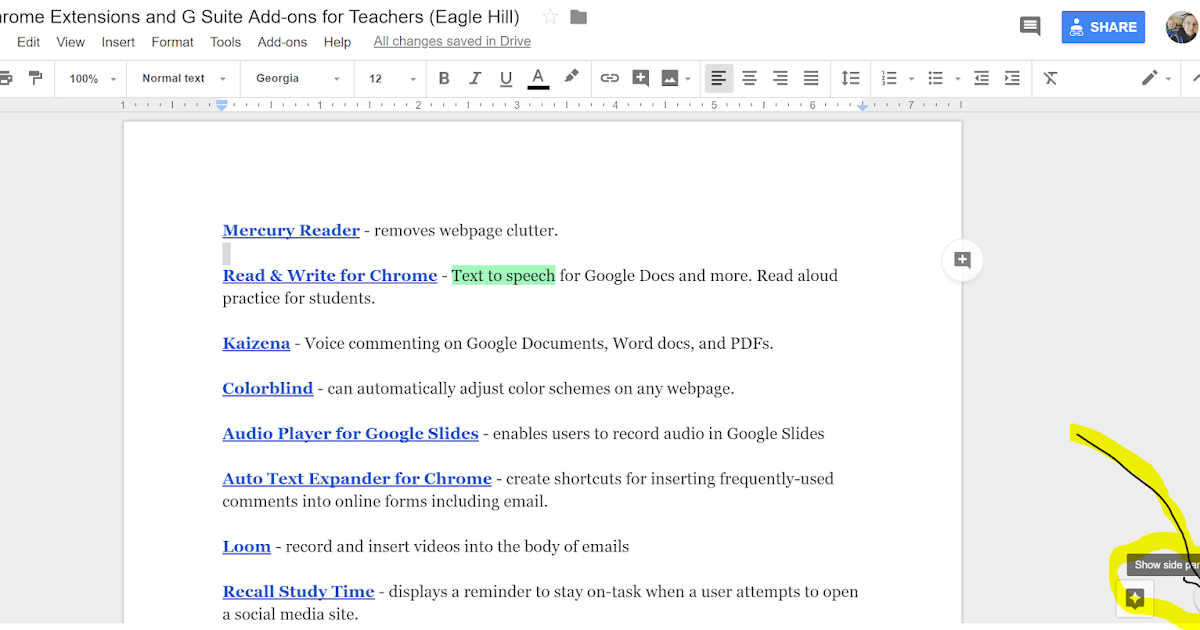The height and width of the screenshot is (630, 1200).
Task: Click the insert image icon
Action: 670,78
